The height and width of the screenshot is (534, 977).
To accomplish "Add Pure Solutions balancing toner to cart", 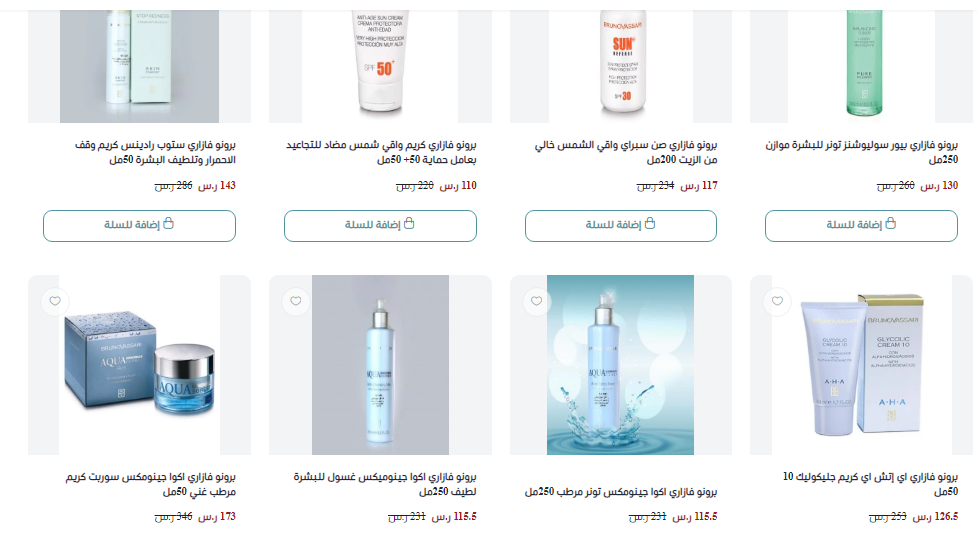I will click(861, 226).
